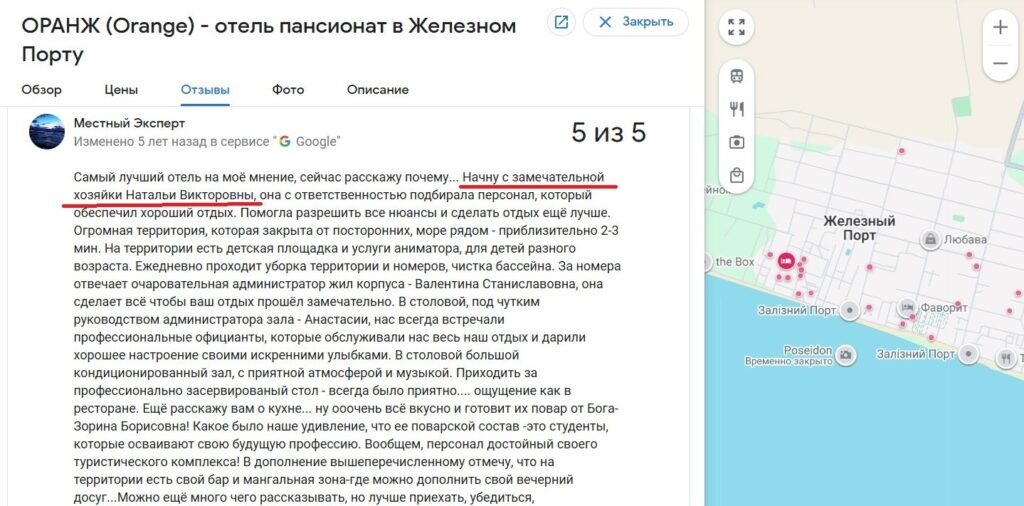Zoom in on the map
Image resolution: width=1024 pixels, height=506 pixels.
(x=1000, y=28)
